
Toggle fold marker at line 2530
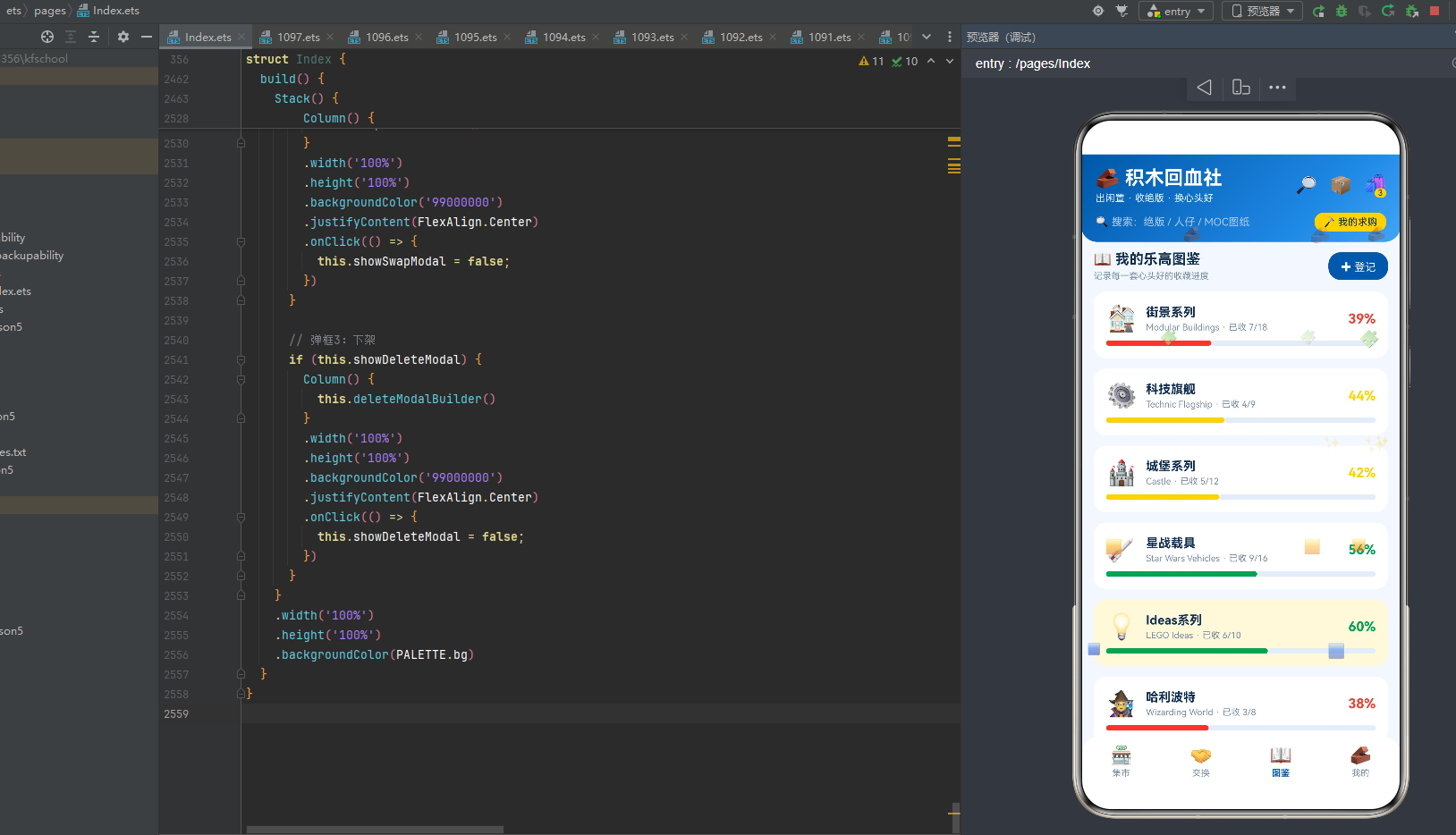241,143
